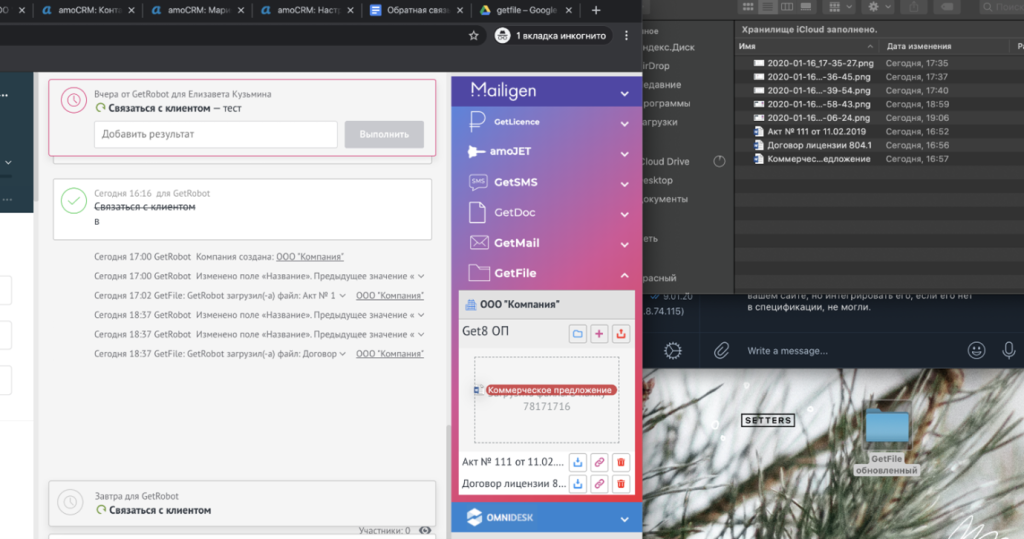Open Finder group-by dropdown
1024x539 pixels.
coord(840,7)
